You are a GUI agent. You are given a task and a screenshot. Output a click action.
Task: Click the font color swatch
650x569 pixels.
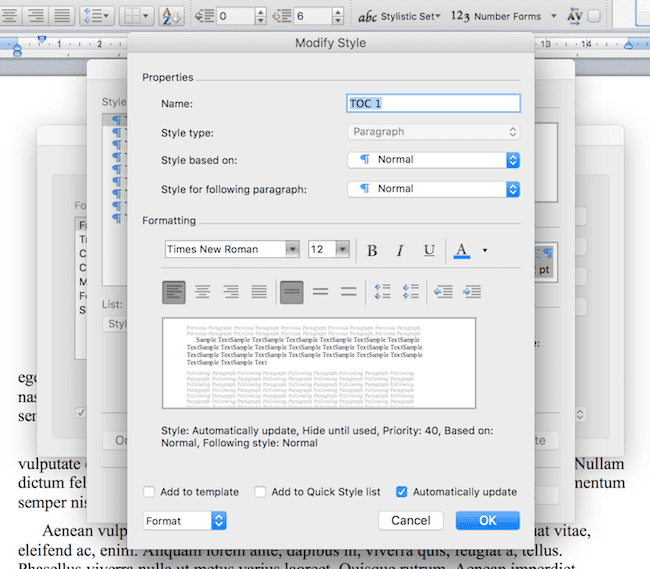click(461, 250)
